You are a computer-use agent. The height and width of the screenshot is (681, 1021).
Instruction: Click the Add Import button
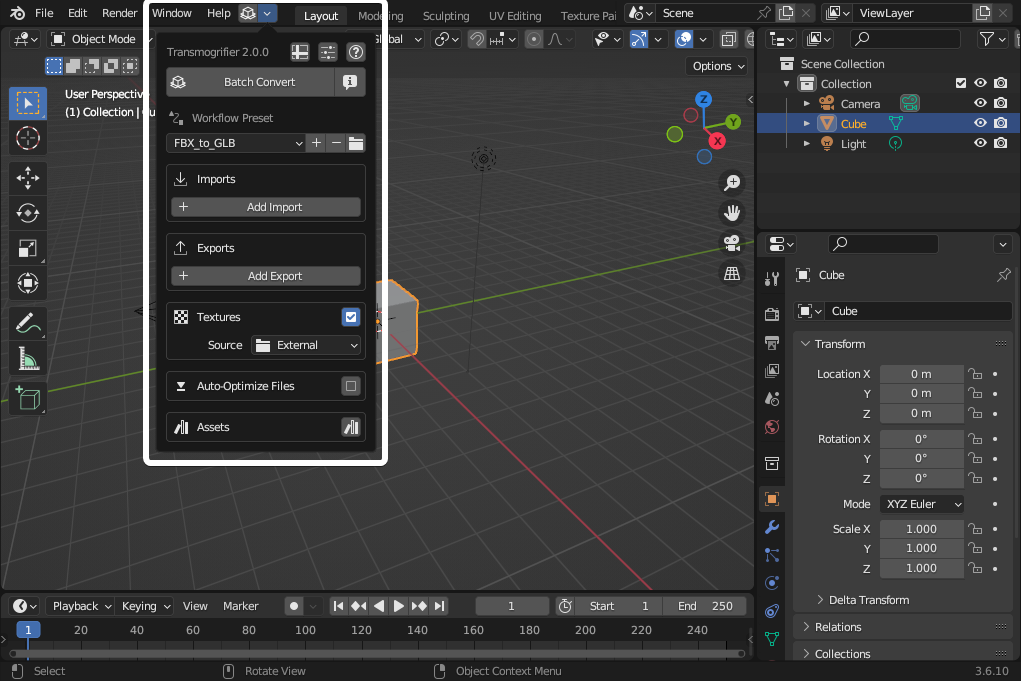[x=266, y=207]
